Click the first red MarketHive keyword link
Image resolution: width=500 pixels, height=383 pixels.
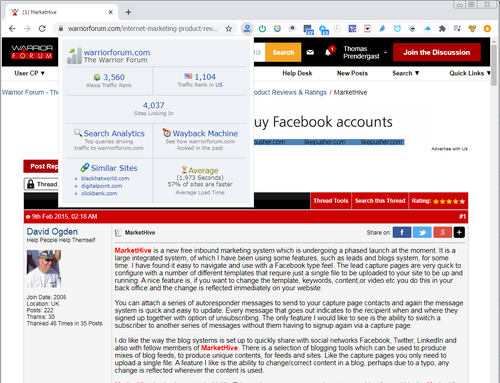133,250
